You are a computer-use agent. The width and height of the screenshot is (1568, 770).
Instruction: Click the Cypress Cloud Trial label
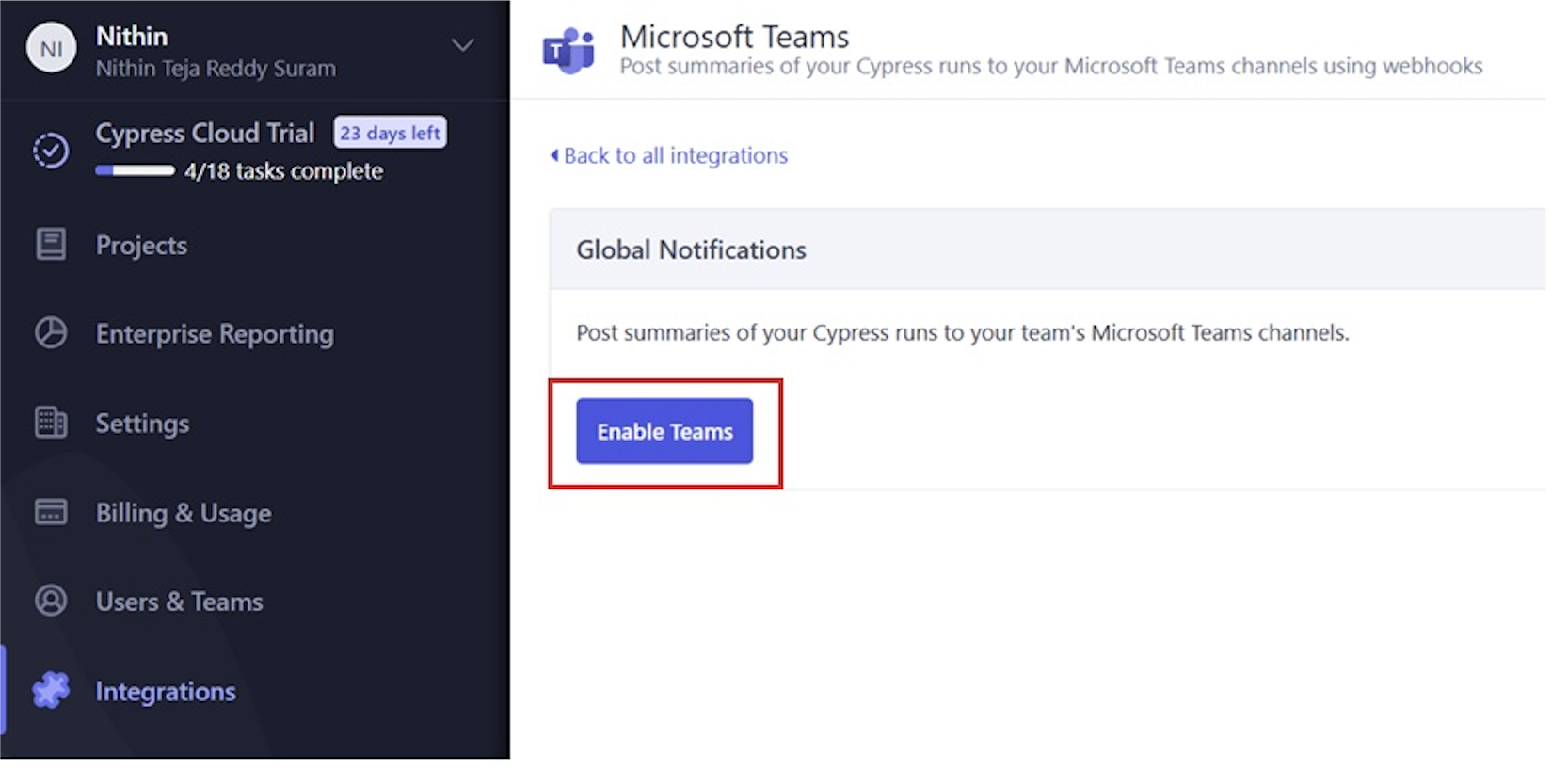(205, 134)
